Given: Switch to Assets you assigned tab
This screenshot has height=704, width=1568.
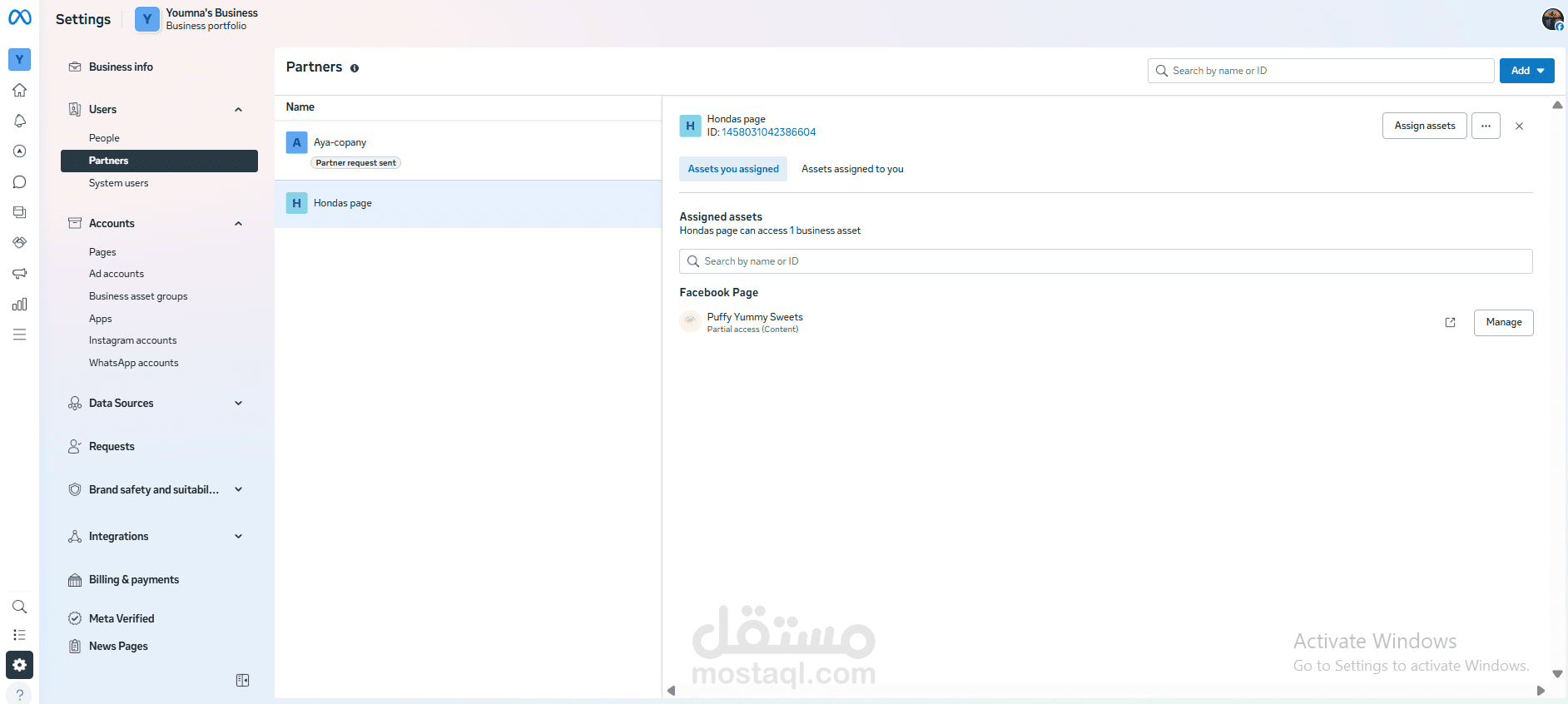Looking at the screenshot, I should click(x=733, y=169).
